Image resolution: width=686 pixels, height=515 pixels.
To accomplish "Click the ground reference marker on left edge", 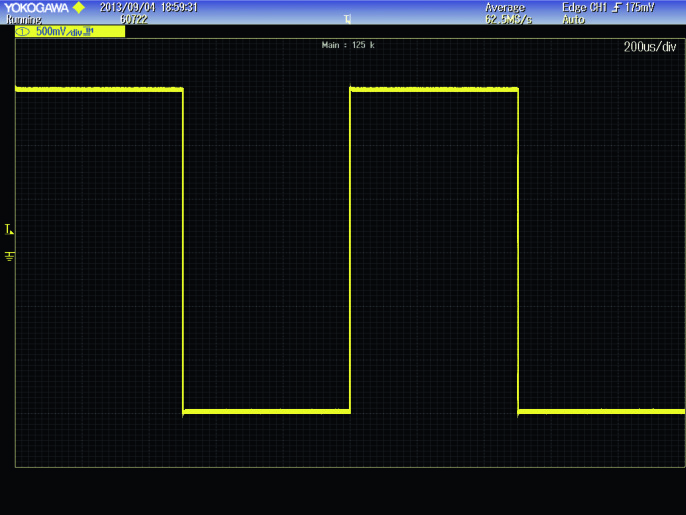I will [9, 256].
